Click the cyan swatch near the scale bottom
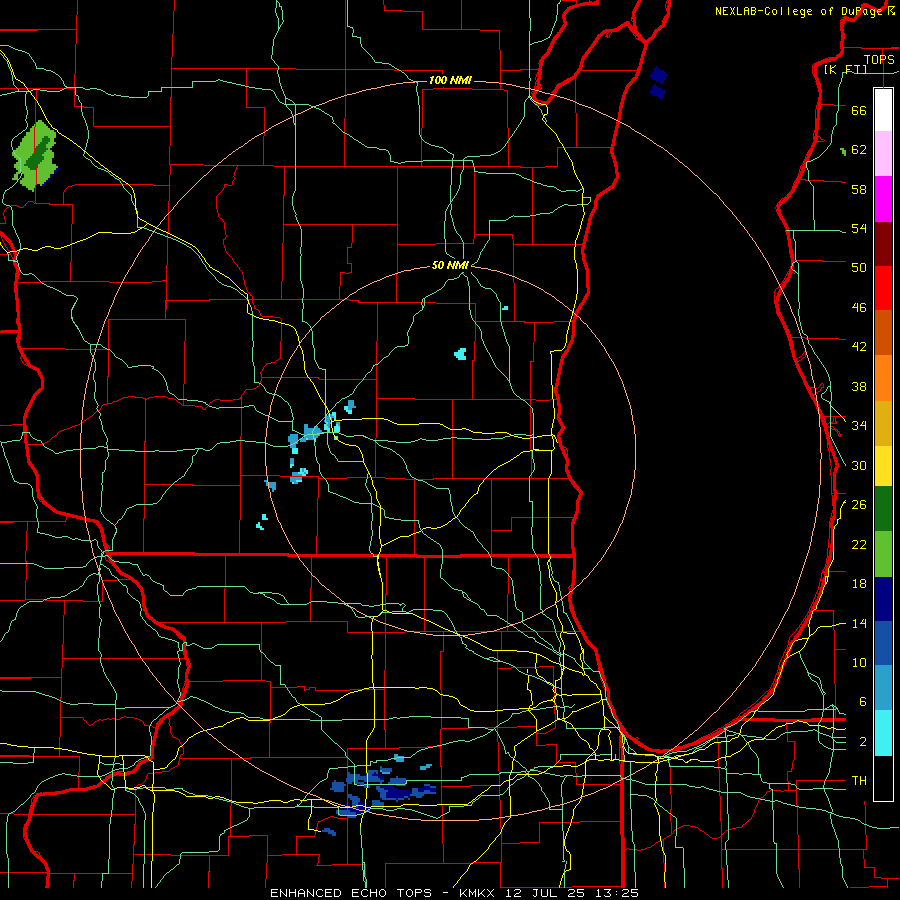900x900 pixels. coord(883,733)
